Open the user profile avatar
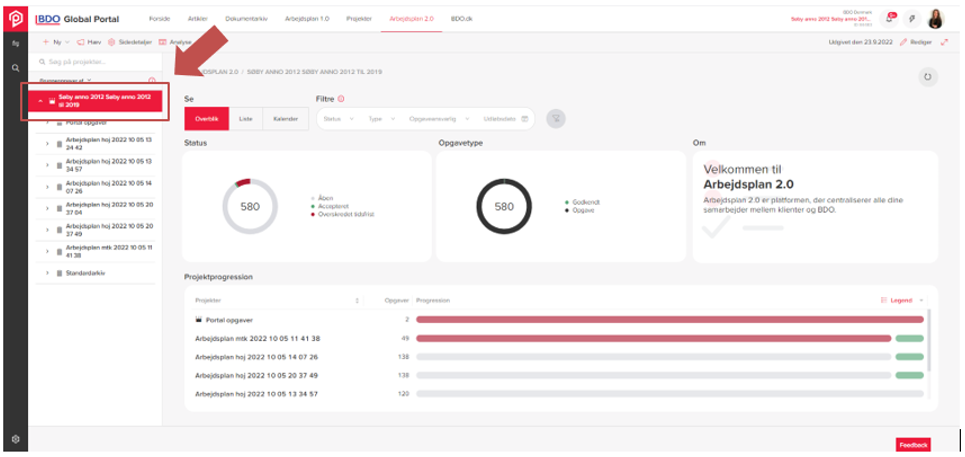The height and width of the screenshot is (457, 965). tap(935, 18)
